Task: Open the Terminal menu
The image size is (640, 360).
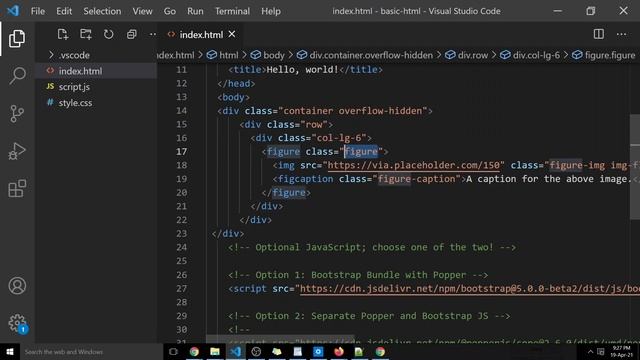Action: coord(232,11)
